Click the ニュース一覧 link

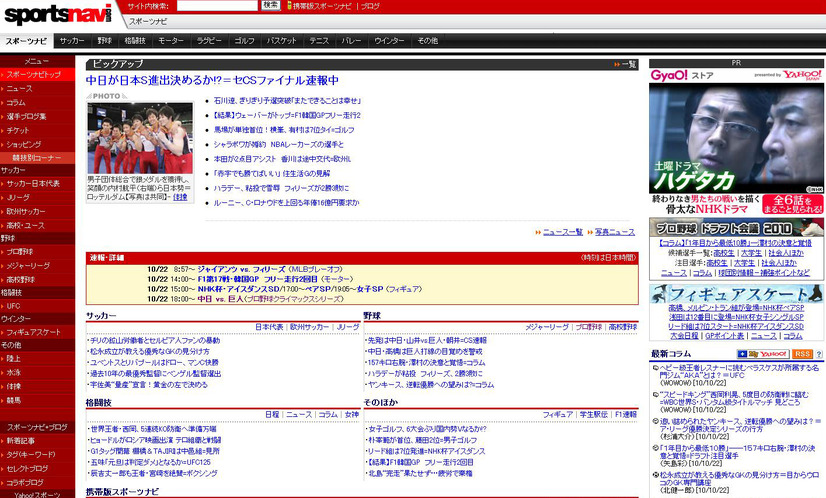point(563,232)
